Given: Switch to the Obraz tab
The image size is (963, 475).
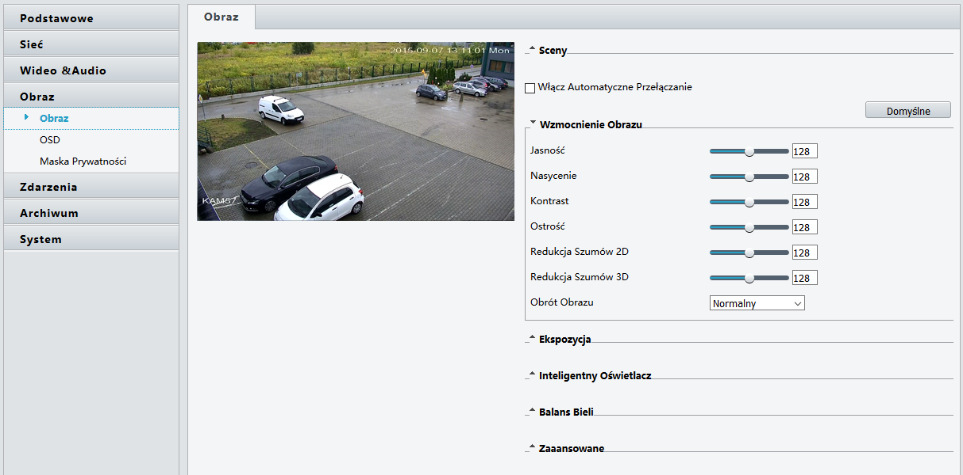Looking at the screenshot, I should click(221, 17).
